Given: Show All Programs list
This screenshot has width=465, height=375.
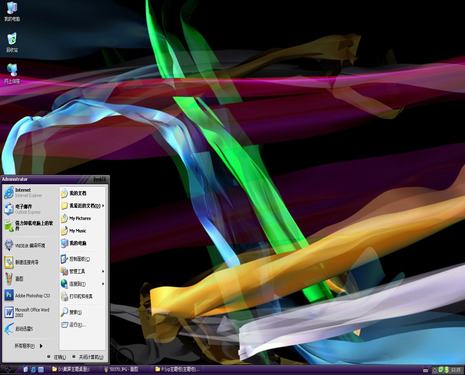Looking at the screenshot, I should [29, 346].
